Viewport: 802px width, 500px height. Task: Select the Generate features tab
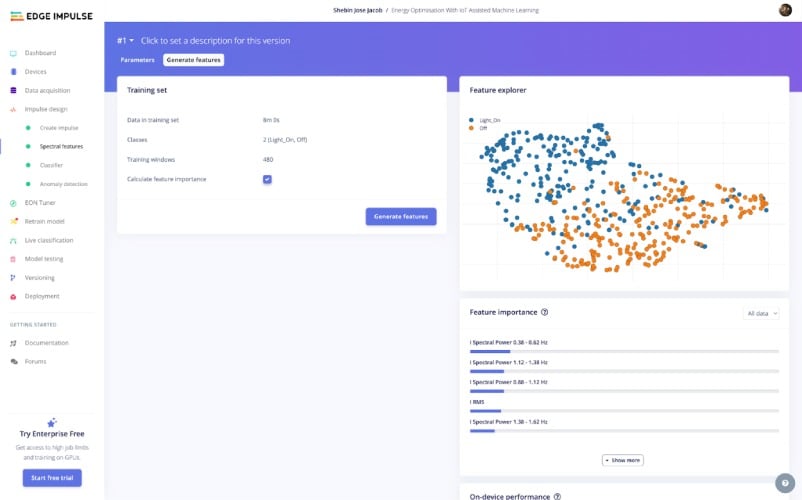[x=193, y=60]
